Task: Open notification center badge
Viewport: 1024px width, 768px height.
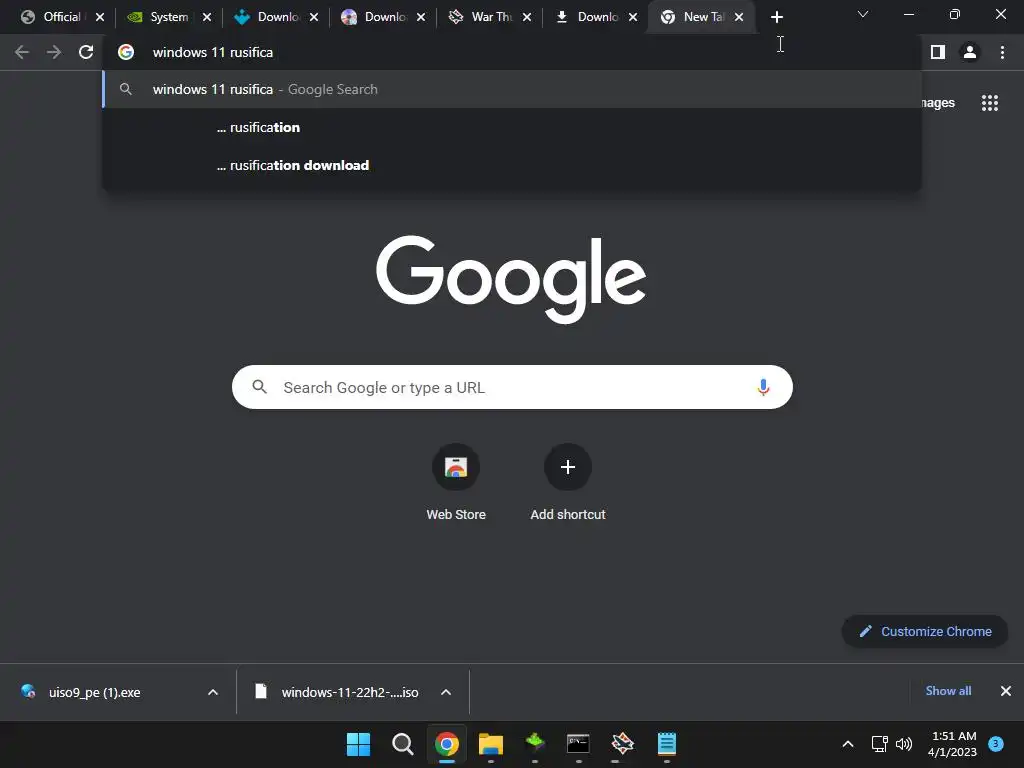Action: point(995,743)
